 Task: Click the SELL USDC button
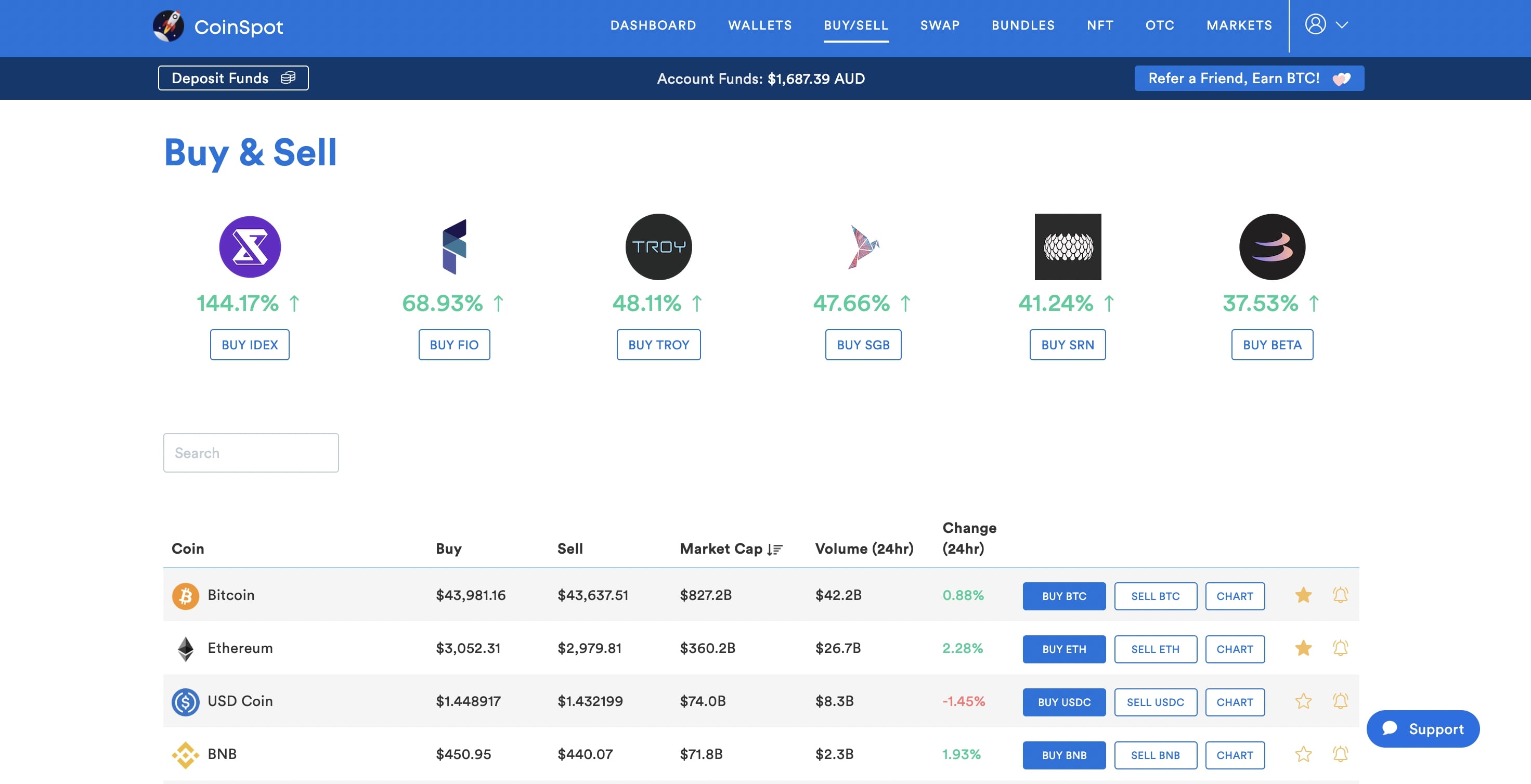(x=1156, y=702)
